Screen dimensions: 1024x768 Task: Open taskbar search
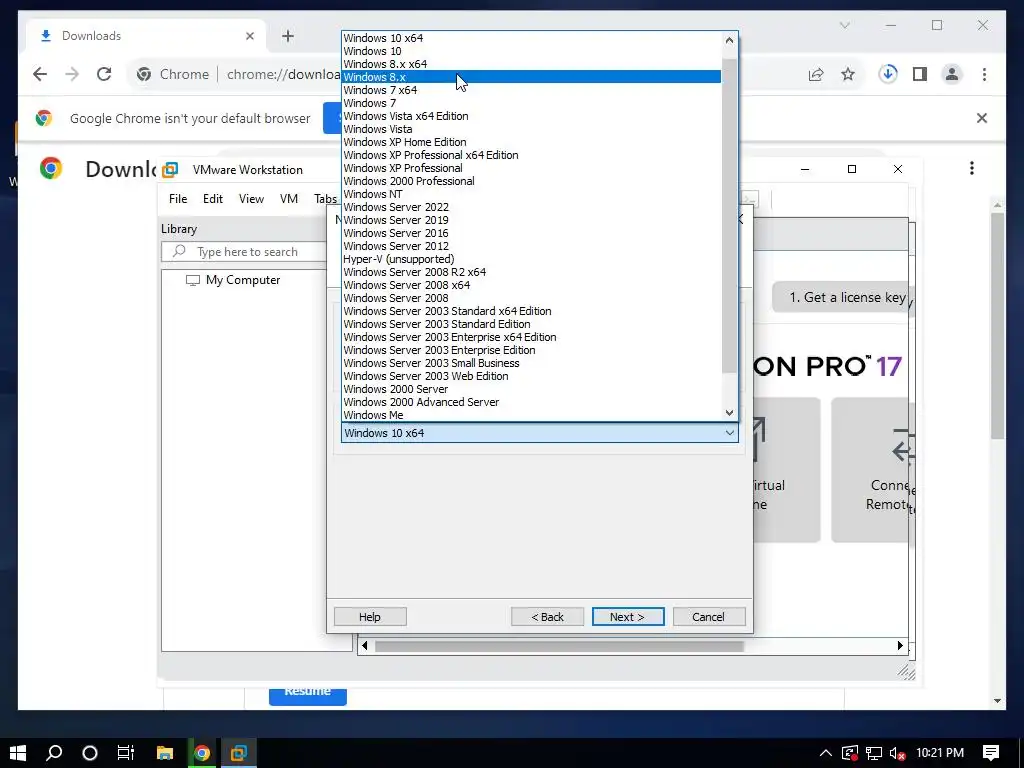coord(54,753)
